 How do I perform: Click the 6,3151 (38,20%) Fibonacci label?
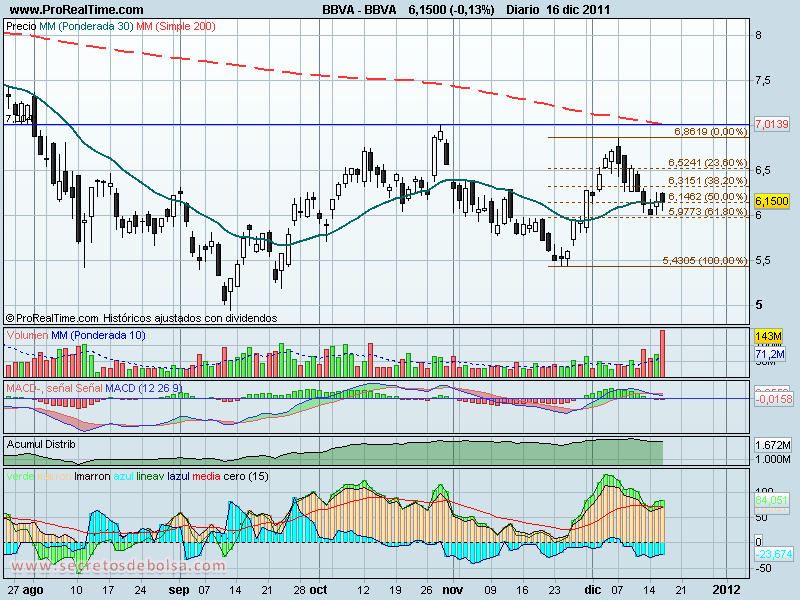coord(708,181)
